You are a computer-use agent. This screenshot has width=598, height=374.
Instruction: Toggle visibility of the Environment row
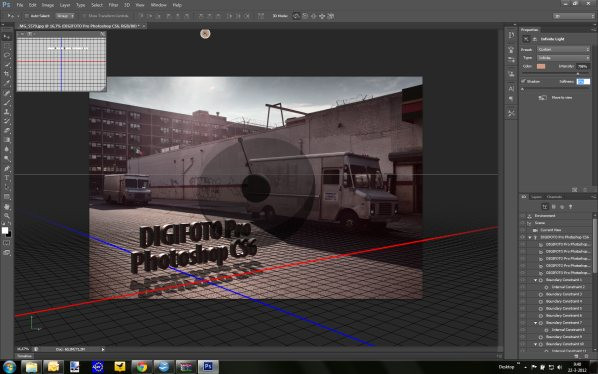523,216
